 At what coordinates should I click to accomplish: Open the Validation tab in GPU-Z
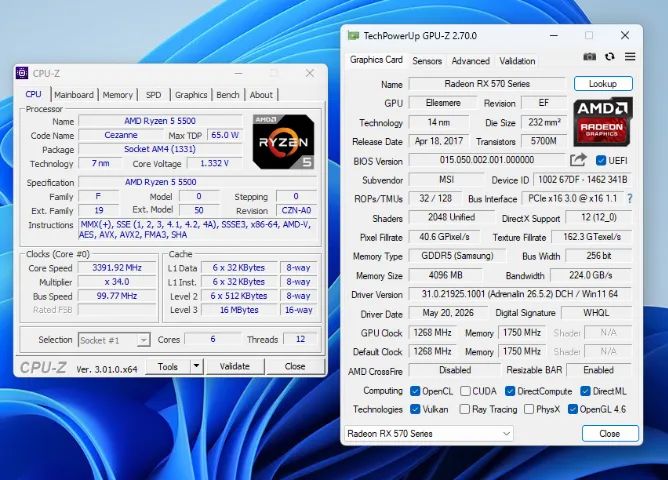[517, 61]
